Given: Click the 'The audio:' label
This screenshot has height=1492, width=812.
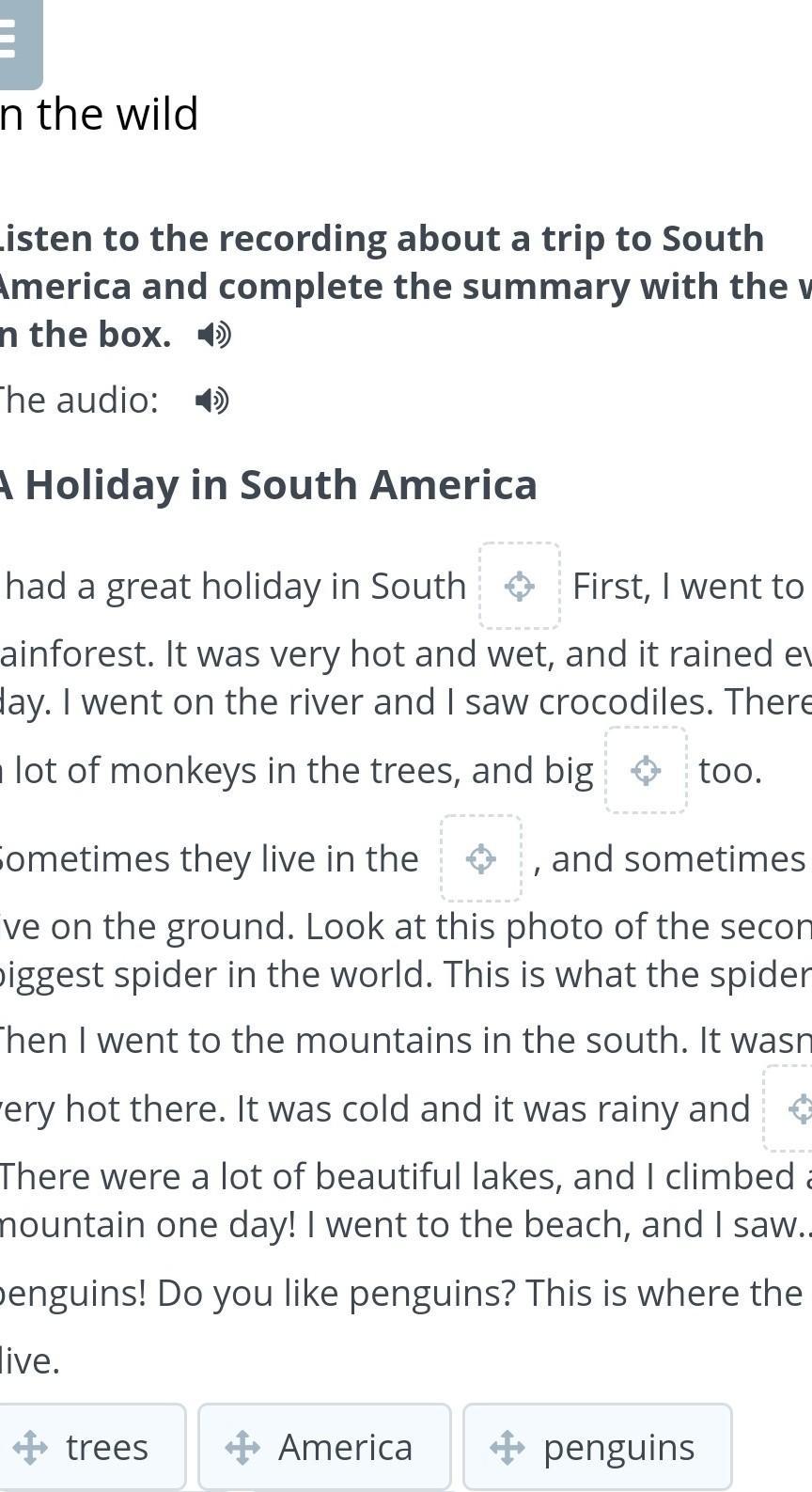Looking at the screenshot, I should click(80, 400).
